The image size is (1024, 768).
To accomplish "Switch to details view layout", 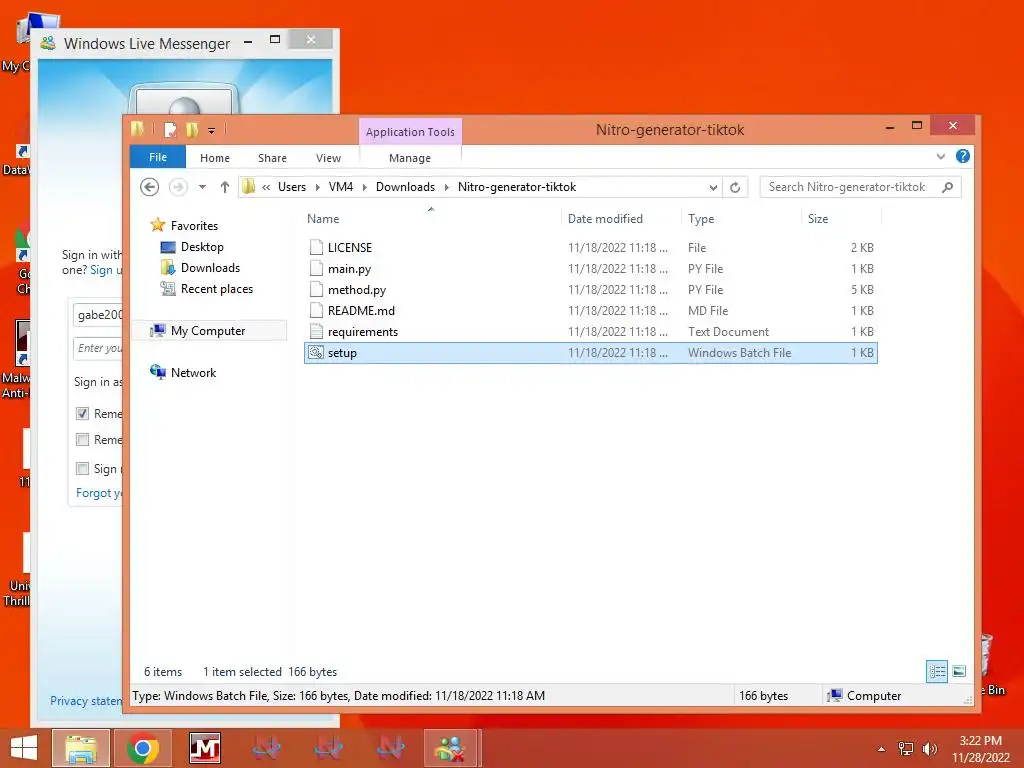I will [937, 671].
